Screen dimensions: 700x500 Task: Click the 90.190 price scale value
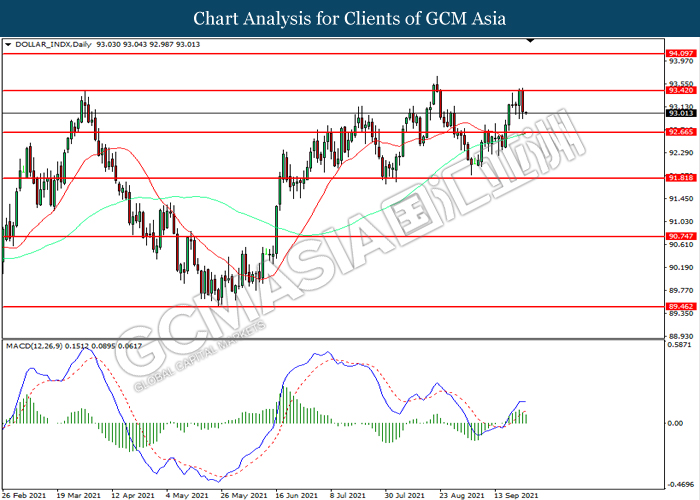681,268
